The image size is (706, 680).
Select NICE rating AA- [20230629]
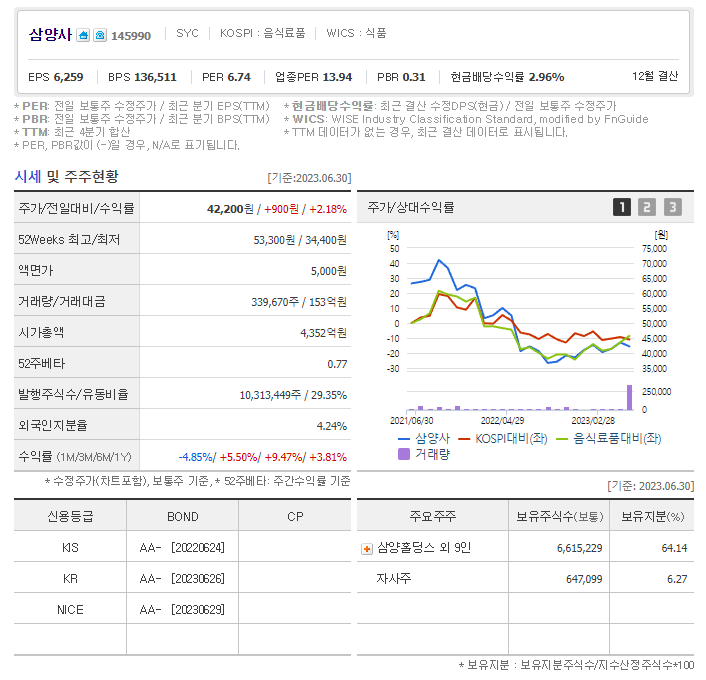pyautogui.click(x=182, y=610)
